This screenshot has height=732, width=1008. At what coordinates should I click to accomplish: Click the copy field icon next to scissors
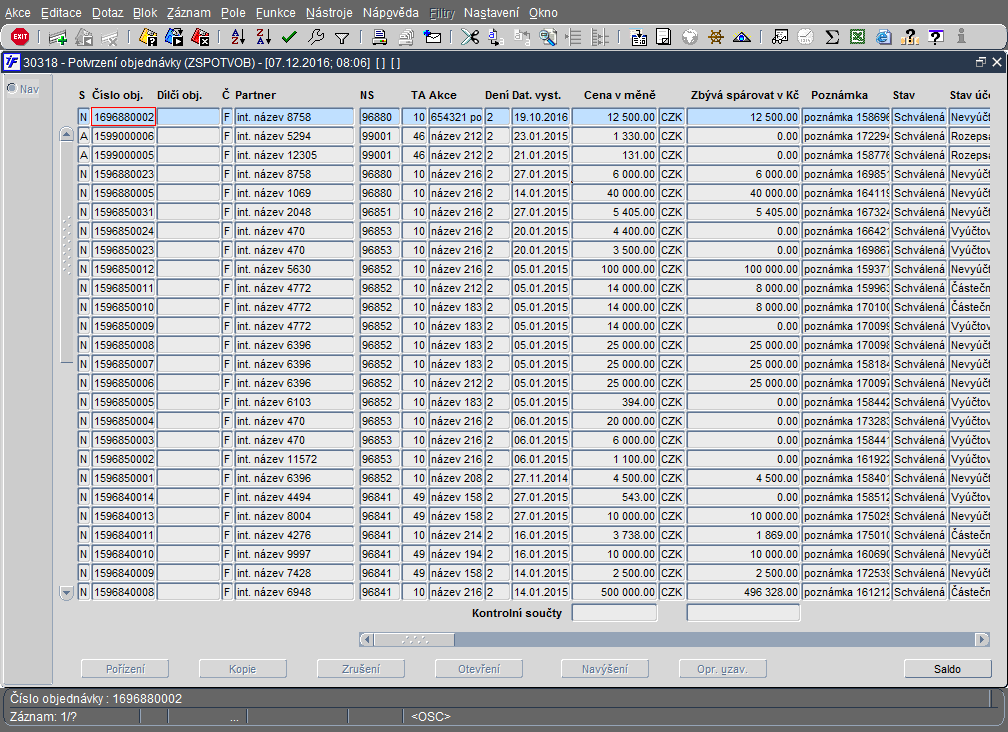[496, 37]
